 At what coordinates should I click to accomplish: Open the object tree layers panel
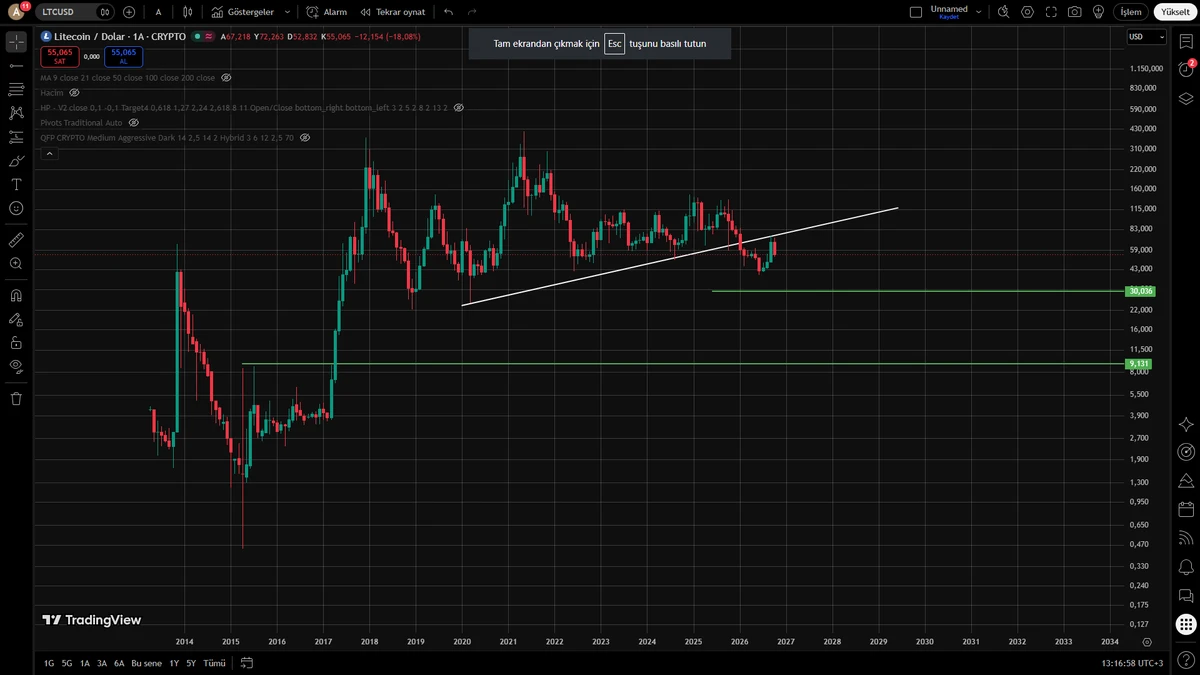pyautogui.click(x=1186, y=98)
